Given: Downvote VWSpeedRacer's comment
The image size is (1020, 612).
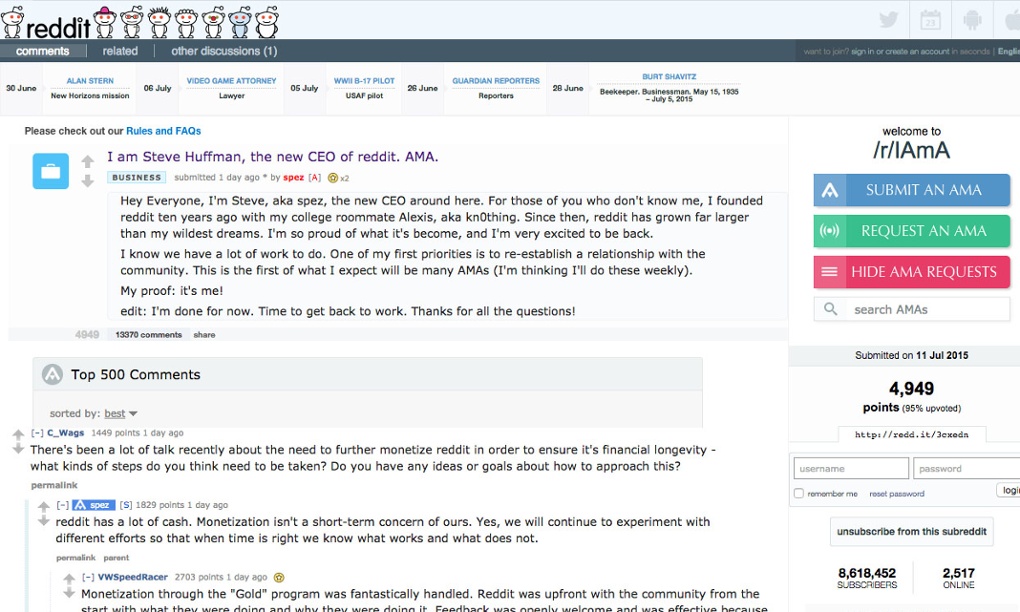Looking at the screenshot, I should point(69,593).
